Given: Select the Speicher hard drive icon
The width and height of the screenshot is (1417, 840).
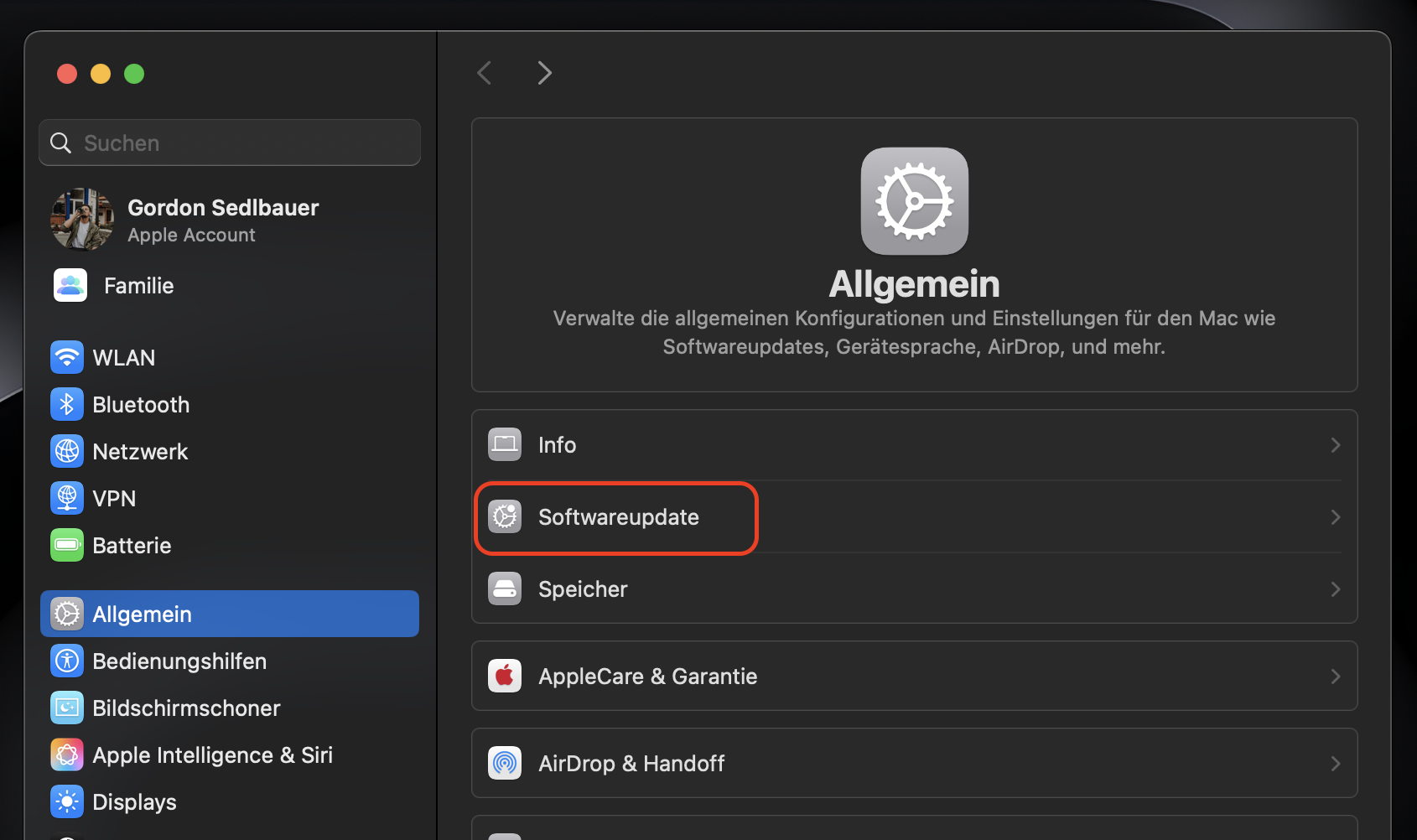Looking at the screenshot, I should [504, 589].
